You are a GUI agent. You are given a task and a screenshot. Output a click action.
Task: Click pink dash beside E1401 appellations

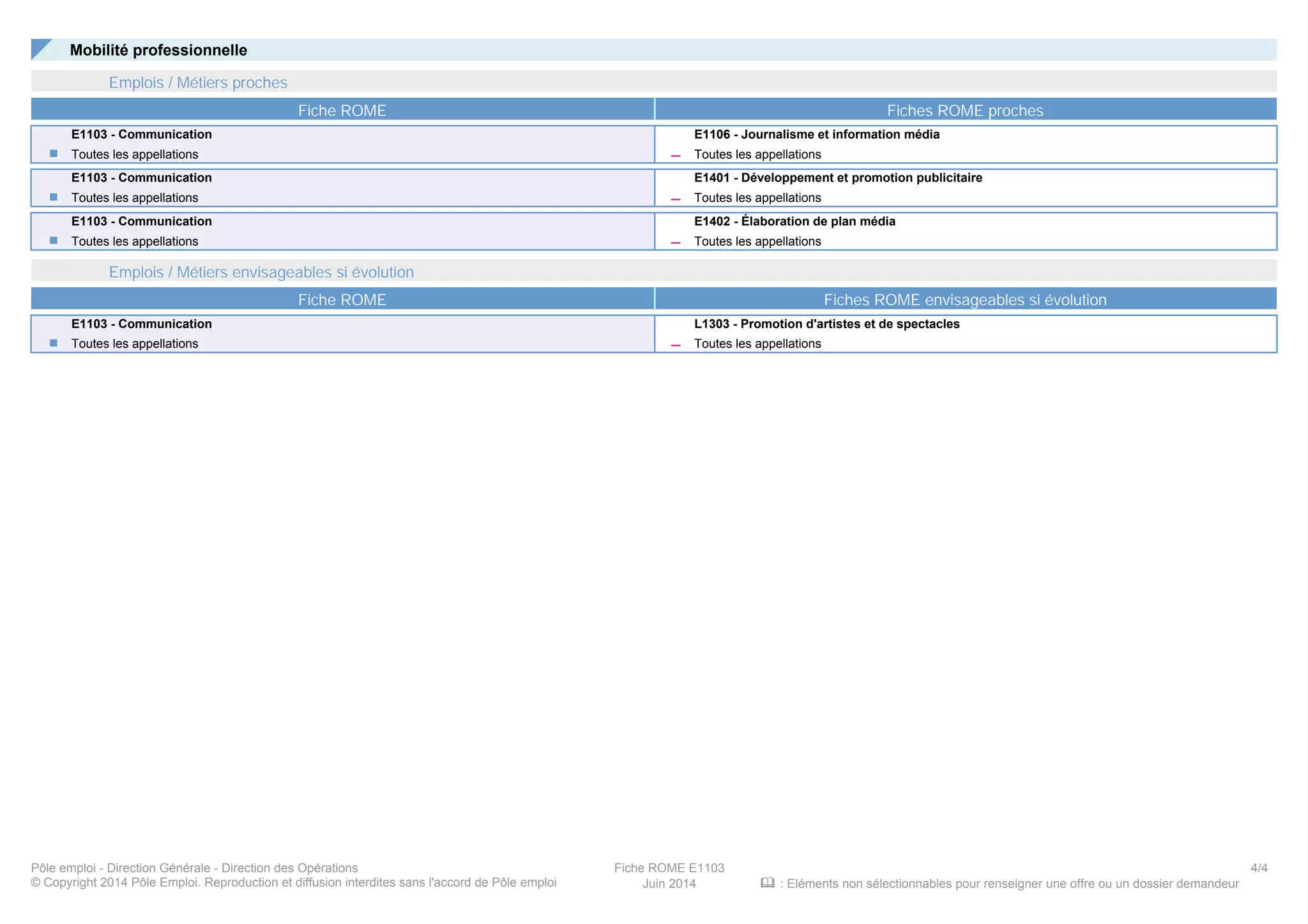click(x=676, y=199)
